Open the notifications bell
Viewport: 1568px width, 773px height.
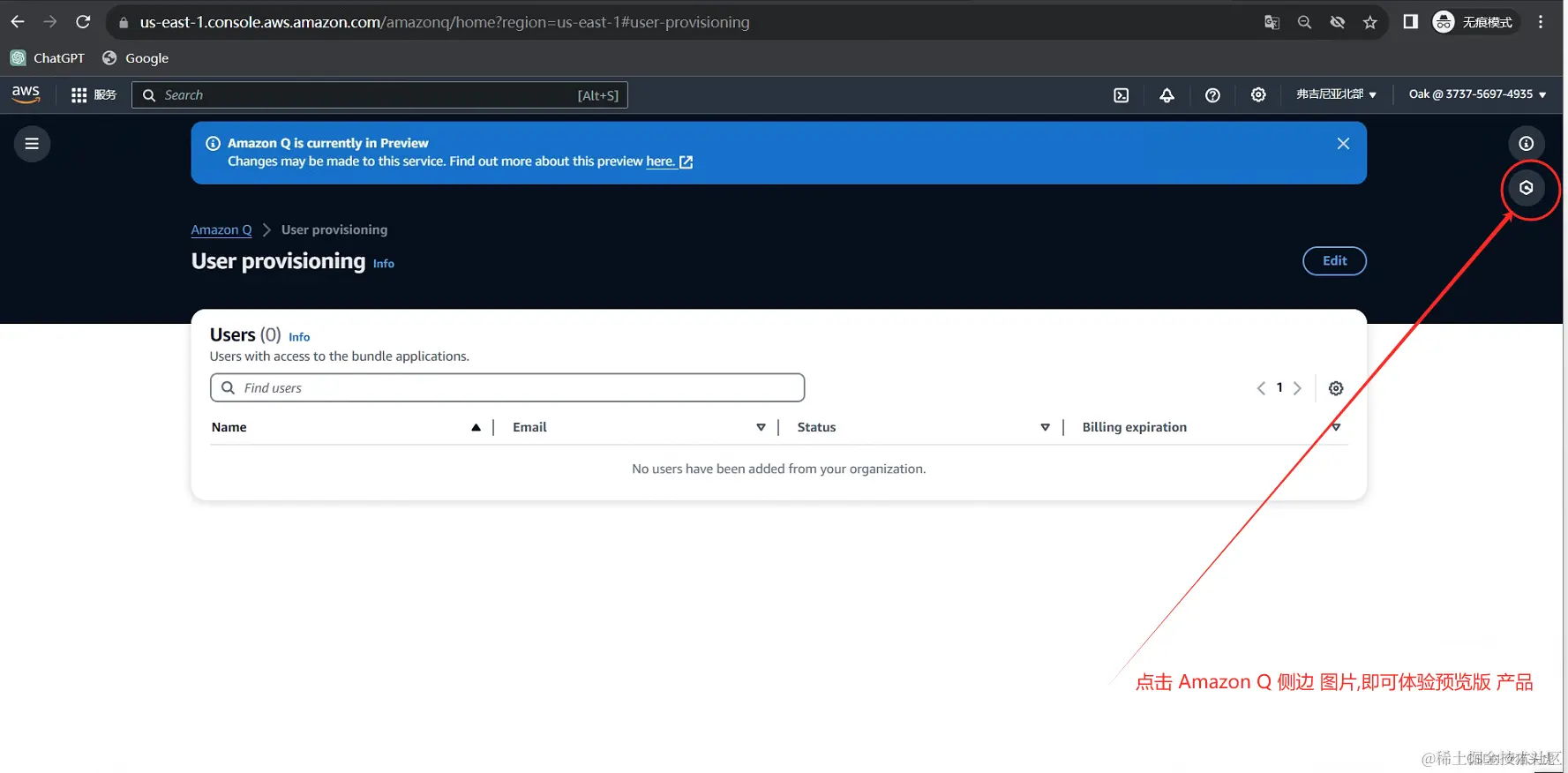pyautogui.click(x=1167, y=95)
